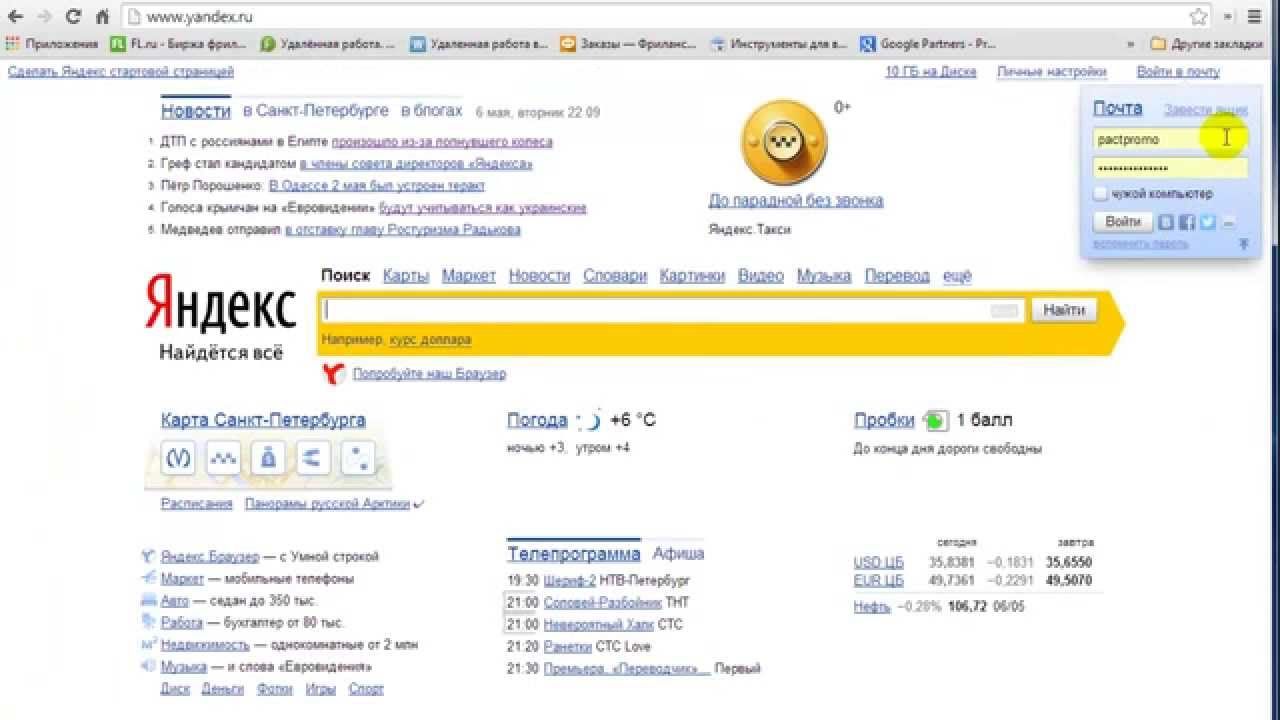Open the Пробки traffic link
The image size is (1280, 720).
[884, 420]
